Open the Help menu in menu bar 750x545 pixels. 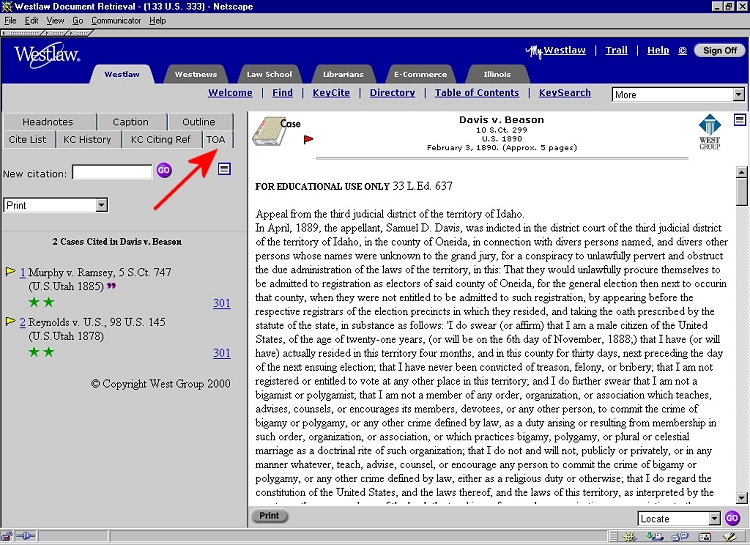click(x=157, y=21)
